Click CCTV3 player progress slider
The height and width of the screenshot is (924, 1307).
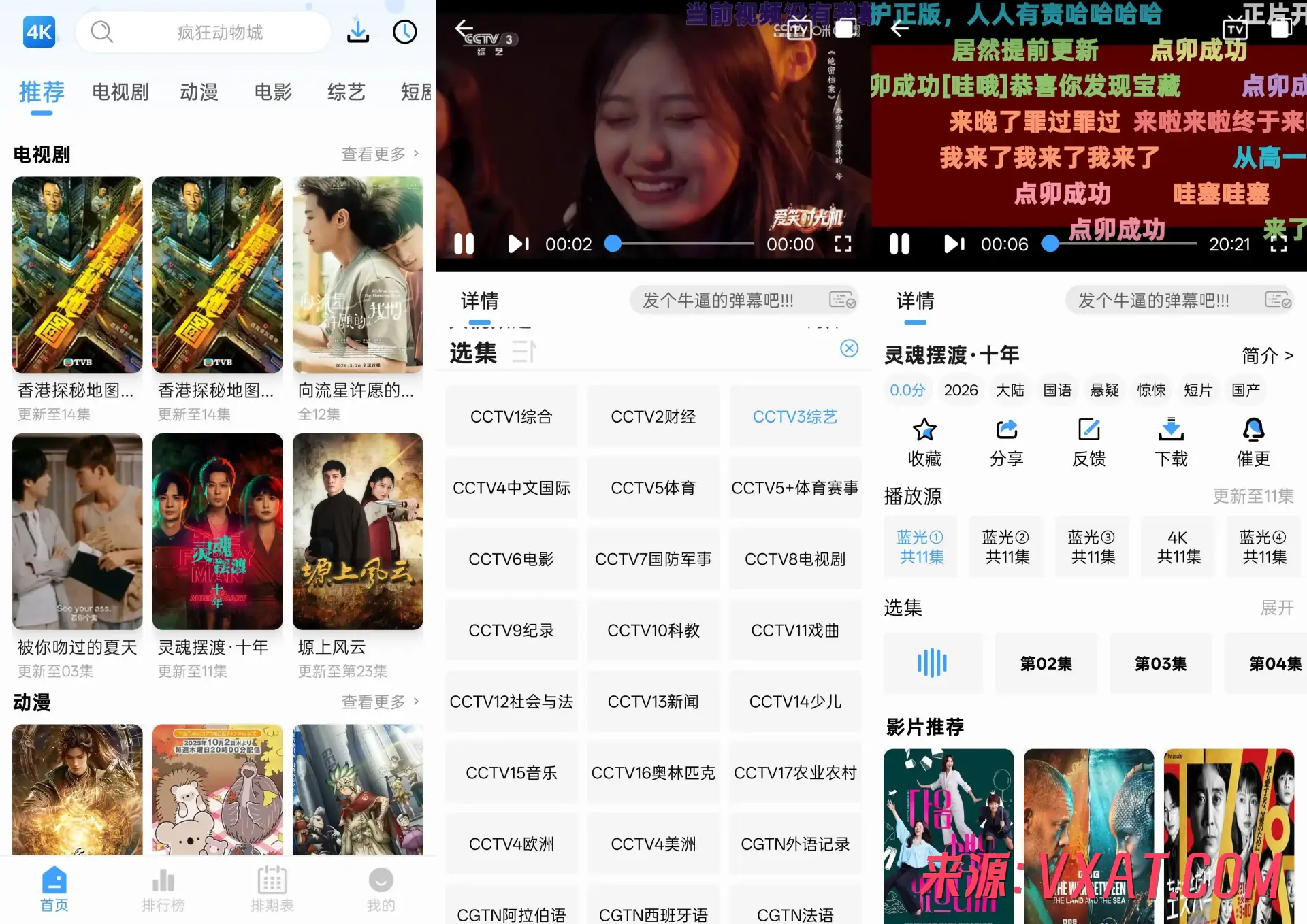[681, 244]
